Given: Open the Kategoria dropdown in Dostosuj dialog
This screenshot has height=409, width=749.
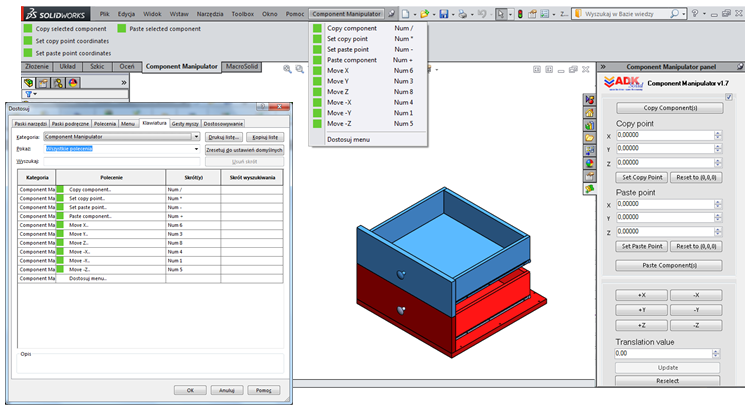Looking at the screenshot, I should coord(196,137).
